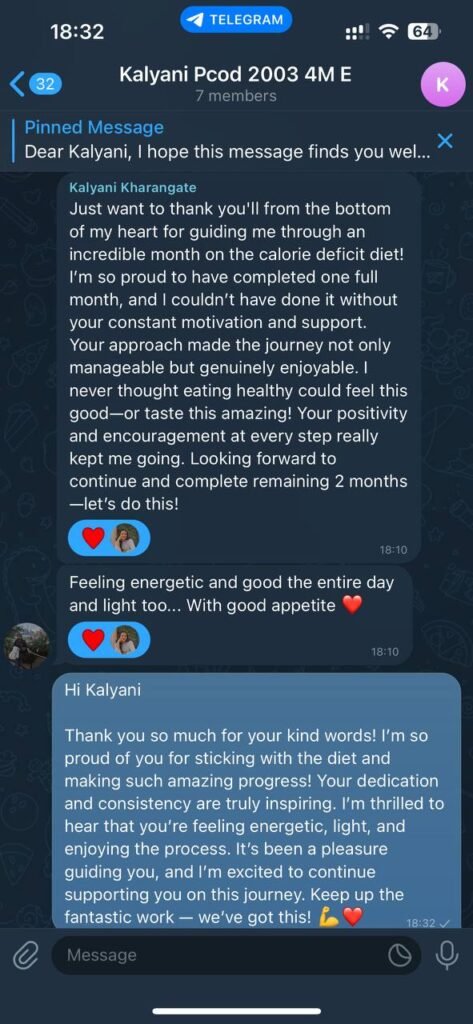Viewport: 473px width, 1024px height.
Task: Dismiss the pinned message with X icon
Action: [445, 140]
